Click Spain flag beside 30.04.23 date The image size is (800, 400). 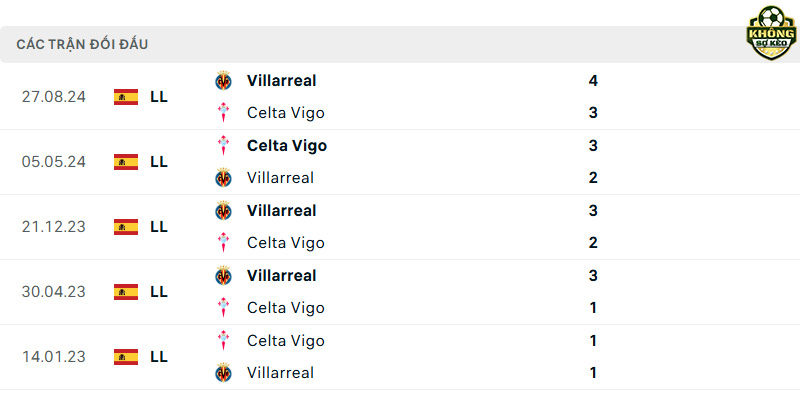tap(126, 292)
